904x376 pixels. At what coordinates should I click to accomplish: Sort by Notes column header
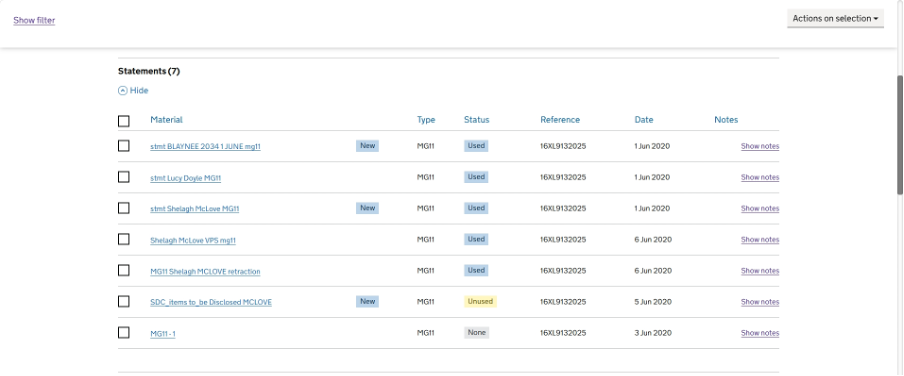pos(726,120)
